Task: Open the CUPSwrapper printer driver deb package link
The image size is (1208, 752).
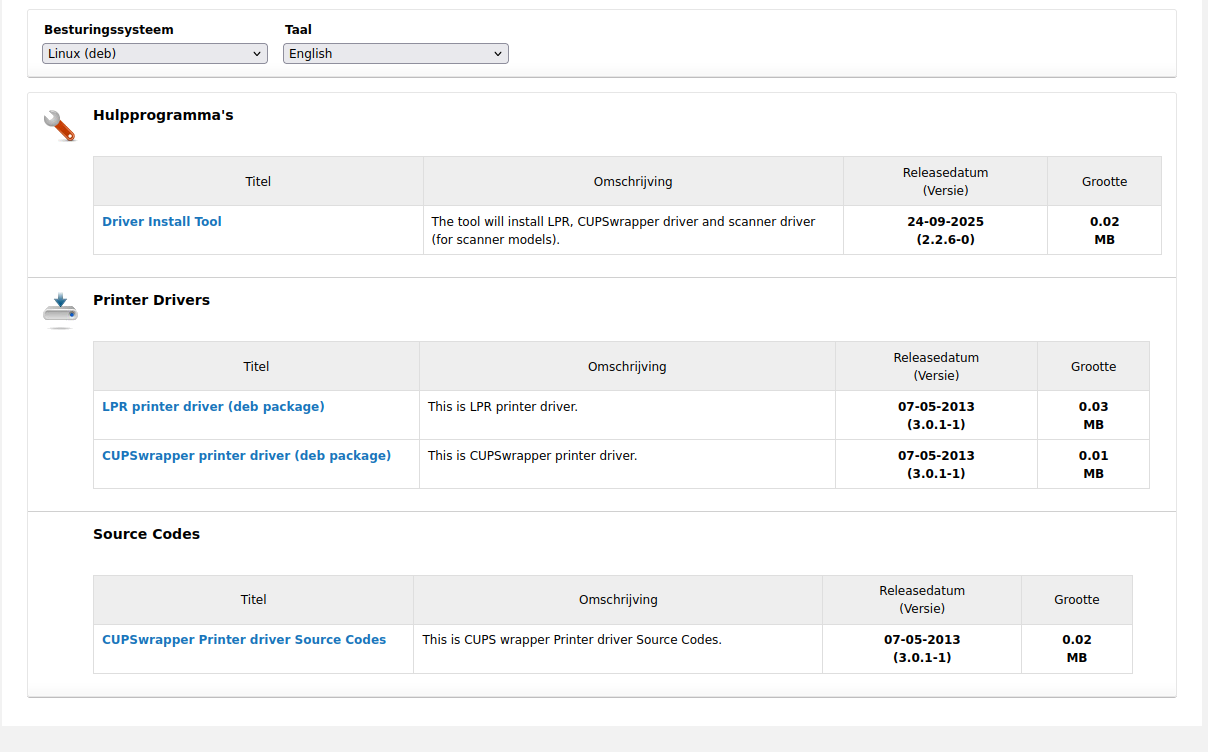Action: tap(246, 456)
